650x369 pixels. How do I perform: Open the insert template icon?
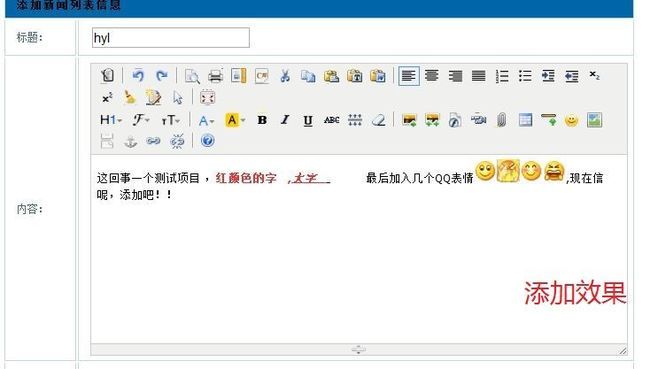[x=238, y=75]
